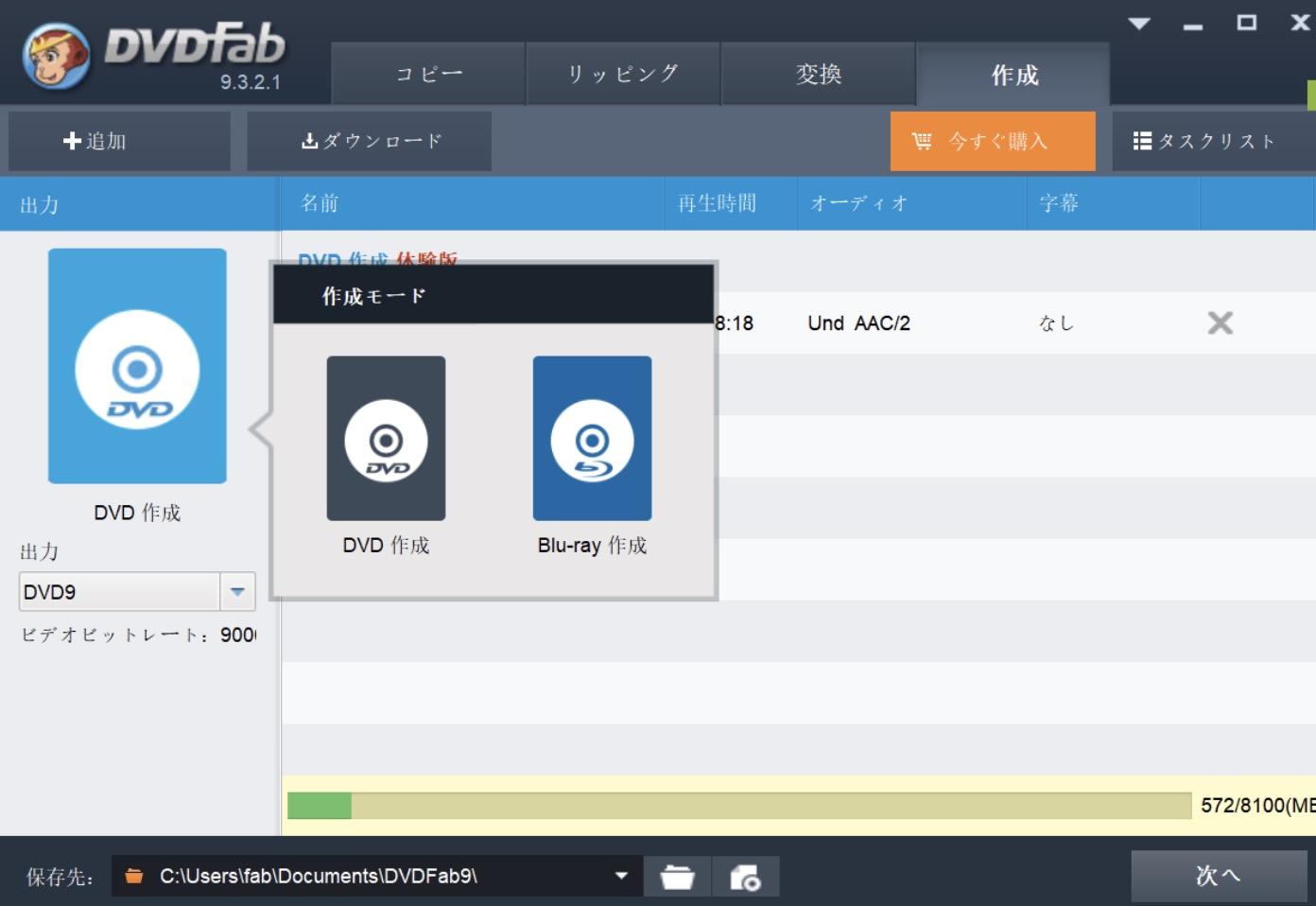Click the 字幕 column header
This screenshot has width=1316, height=906.
click(1059, 202)
